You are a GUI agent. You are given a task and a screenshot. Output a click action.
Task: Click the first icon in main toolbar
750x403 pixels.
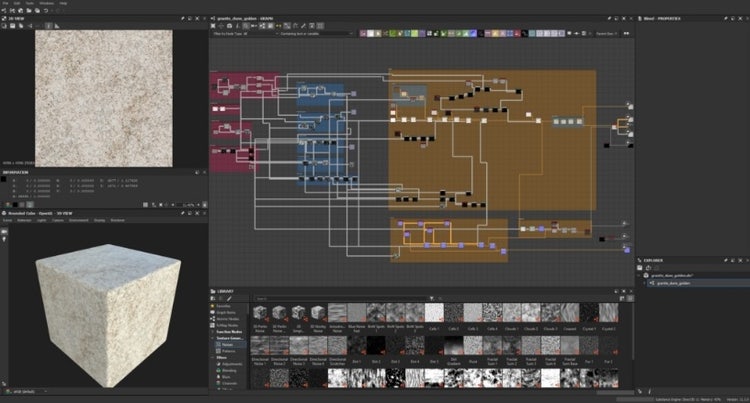tap(5, 11)
